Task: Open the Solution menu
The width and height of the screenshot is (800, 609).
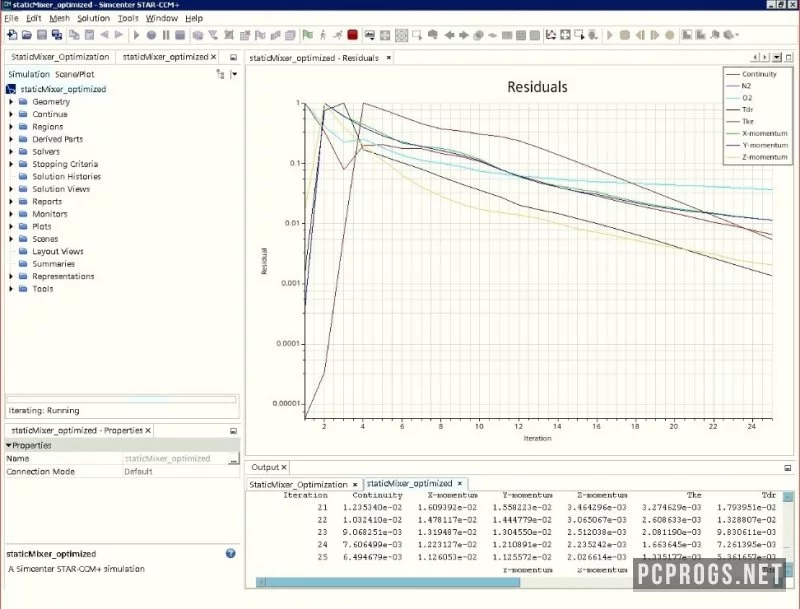Action: [93, 18]
